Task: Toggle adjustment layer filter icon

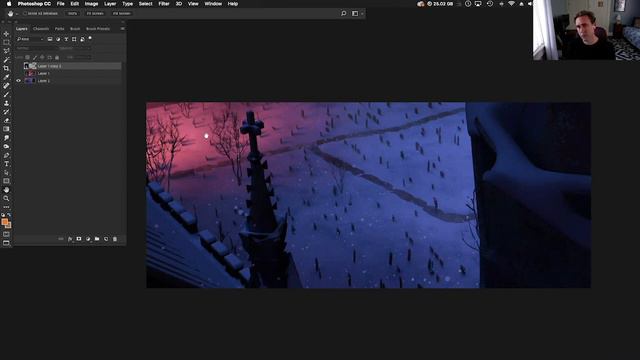Action: coord(58,39)
